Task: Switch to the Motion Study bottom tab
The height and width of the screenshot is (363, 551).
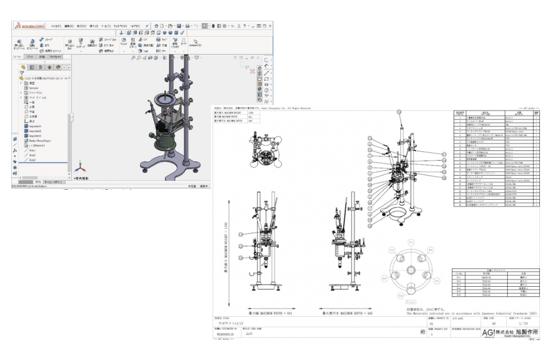Action: pyautogui.click(x=55, y=182)
